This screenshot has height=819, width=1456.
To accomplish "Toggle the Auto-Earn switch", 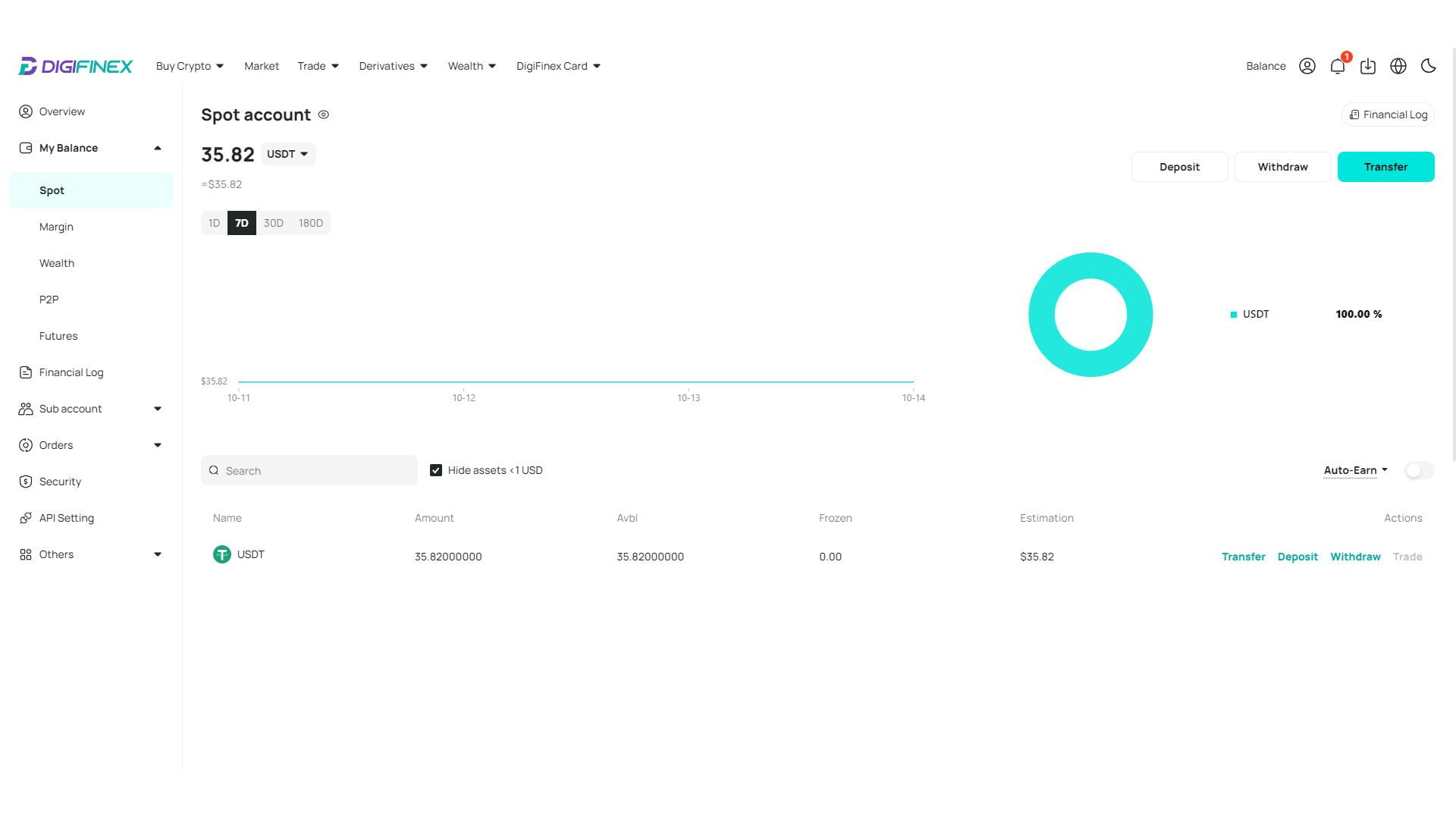I will 1419,470.
